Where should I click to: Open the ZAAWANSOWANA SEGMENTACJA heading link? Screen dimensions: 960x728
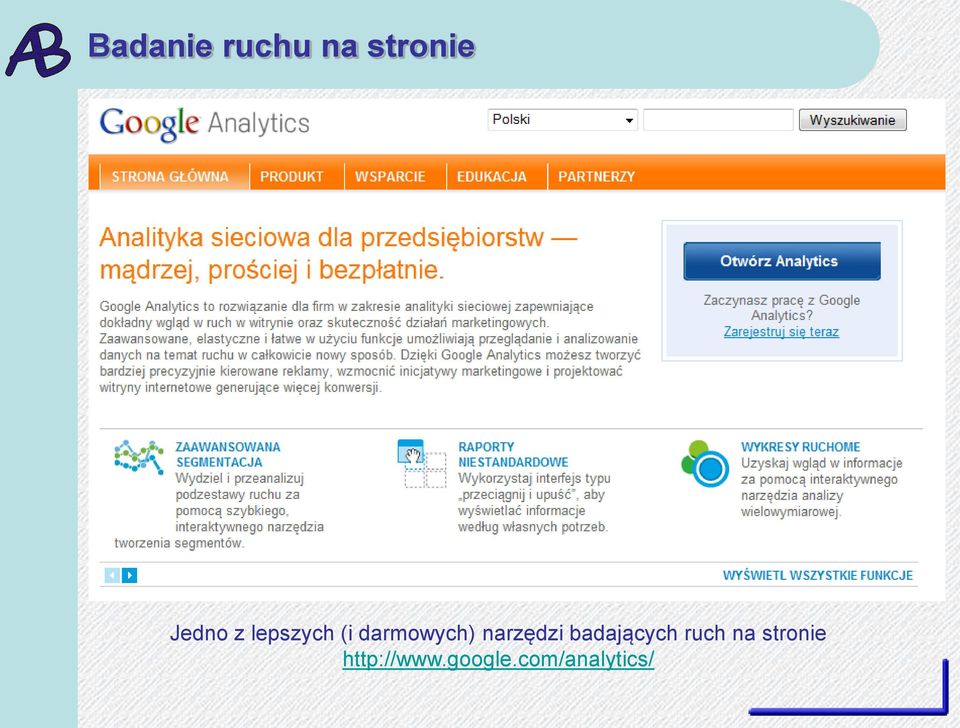pyautogui.click(x=228, y=454)
